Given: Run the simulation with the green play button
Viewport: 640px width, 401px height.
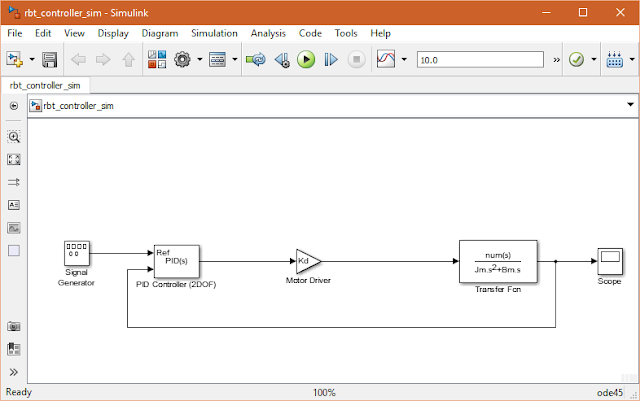Looking at the screenshot, I should point(306,60).
